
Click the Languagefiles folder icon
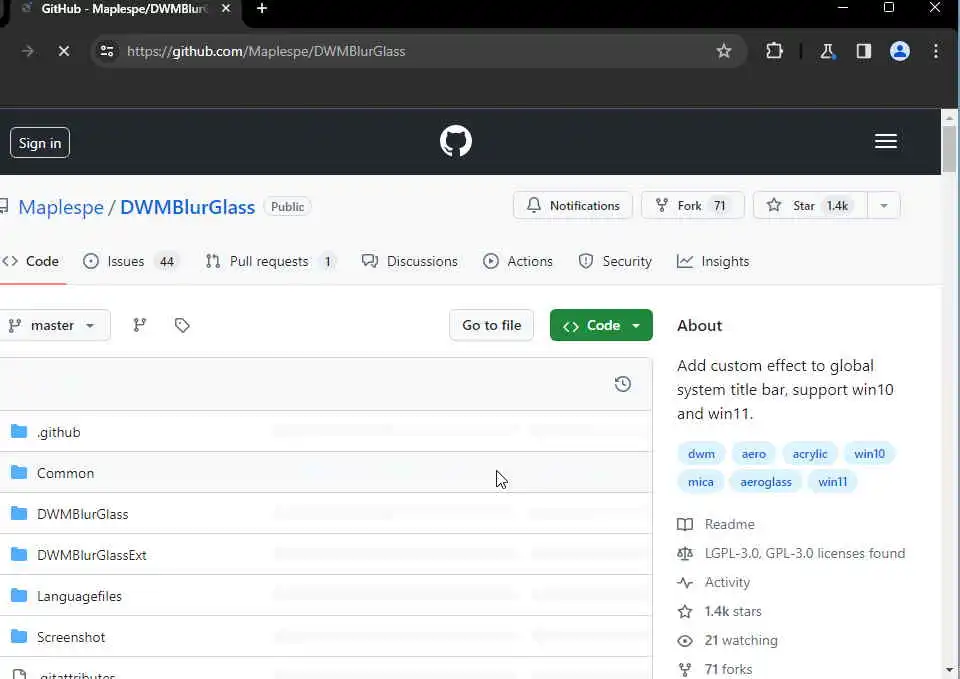[x=19, y=596]
